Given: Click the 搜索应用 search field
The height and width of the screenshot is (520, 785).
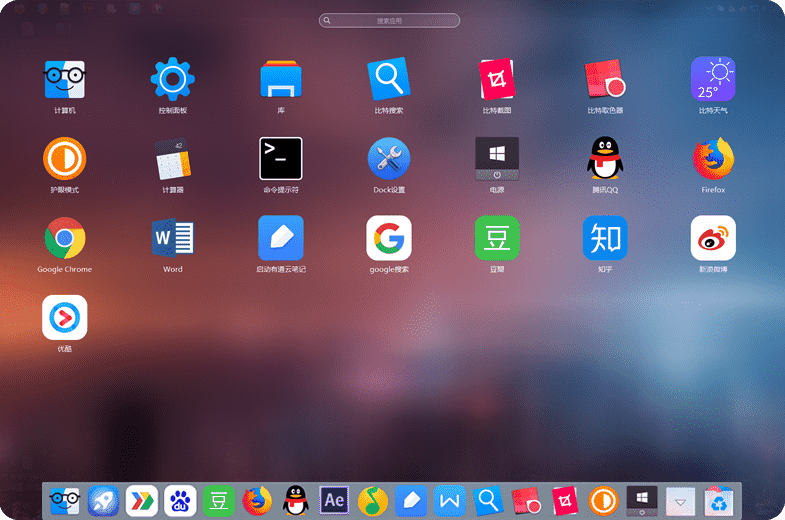Looking at the screenshot, I should pyautogui.click(x=389, y=21).
